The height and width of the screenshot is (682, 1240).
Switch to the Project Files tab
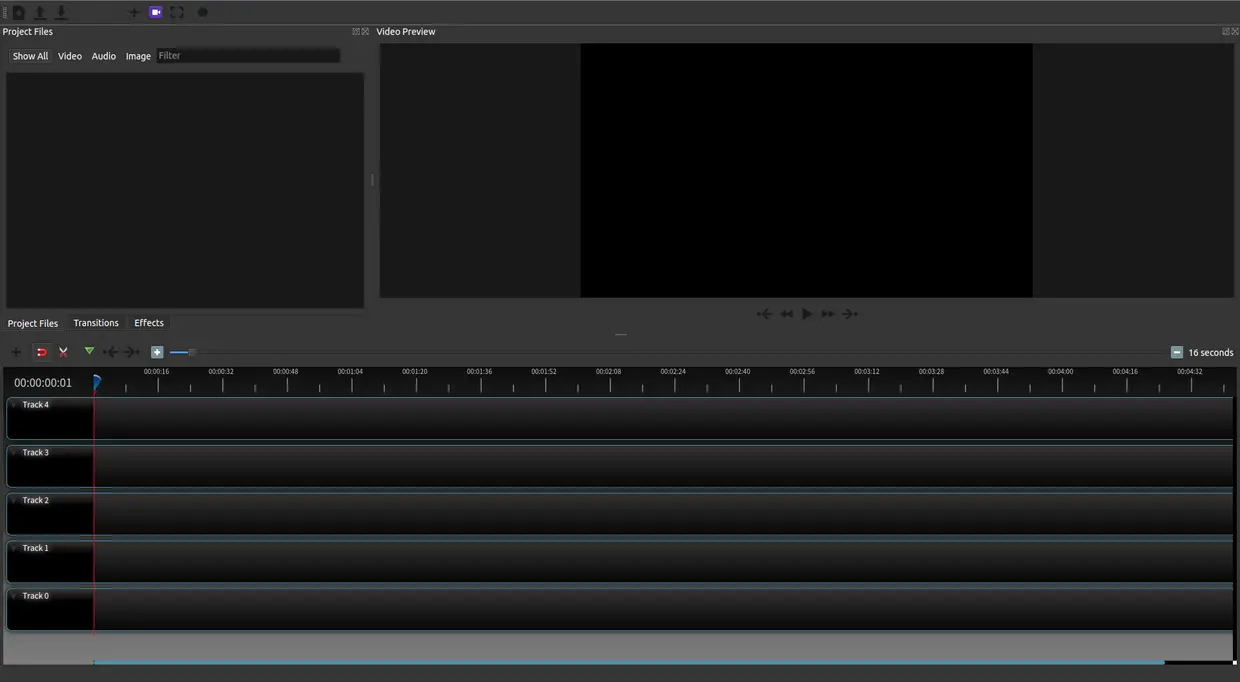coord(33,323)
